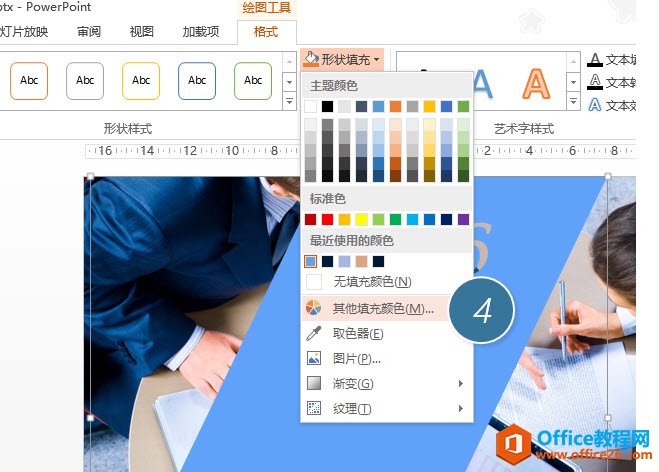Open the 审阅 ribbon tab
Viewport: 659px width, 472px height.
pos(89,32)
